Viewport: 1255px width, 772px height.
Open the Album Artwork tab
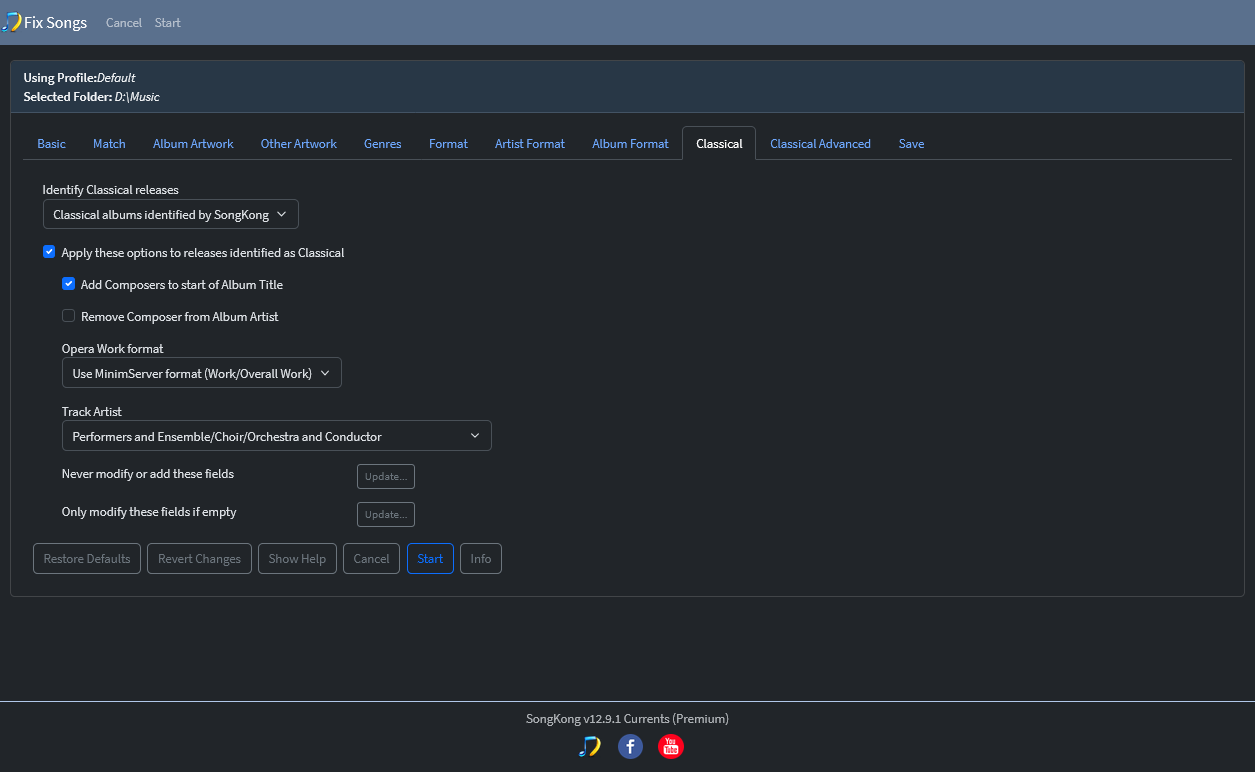pos(193,144)
